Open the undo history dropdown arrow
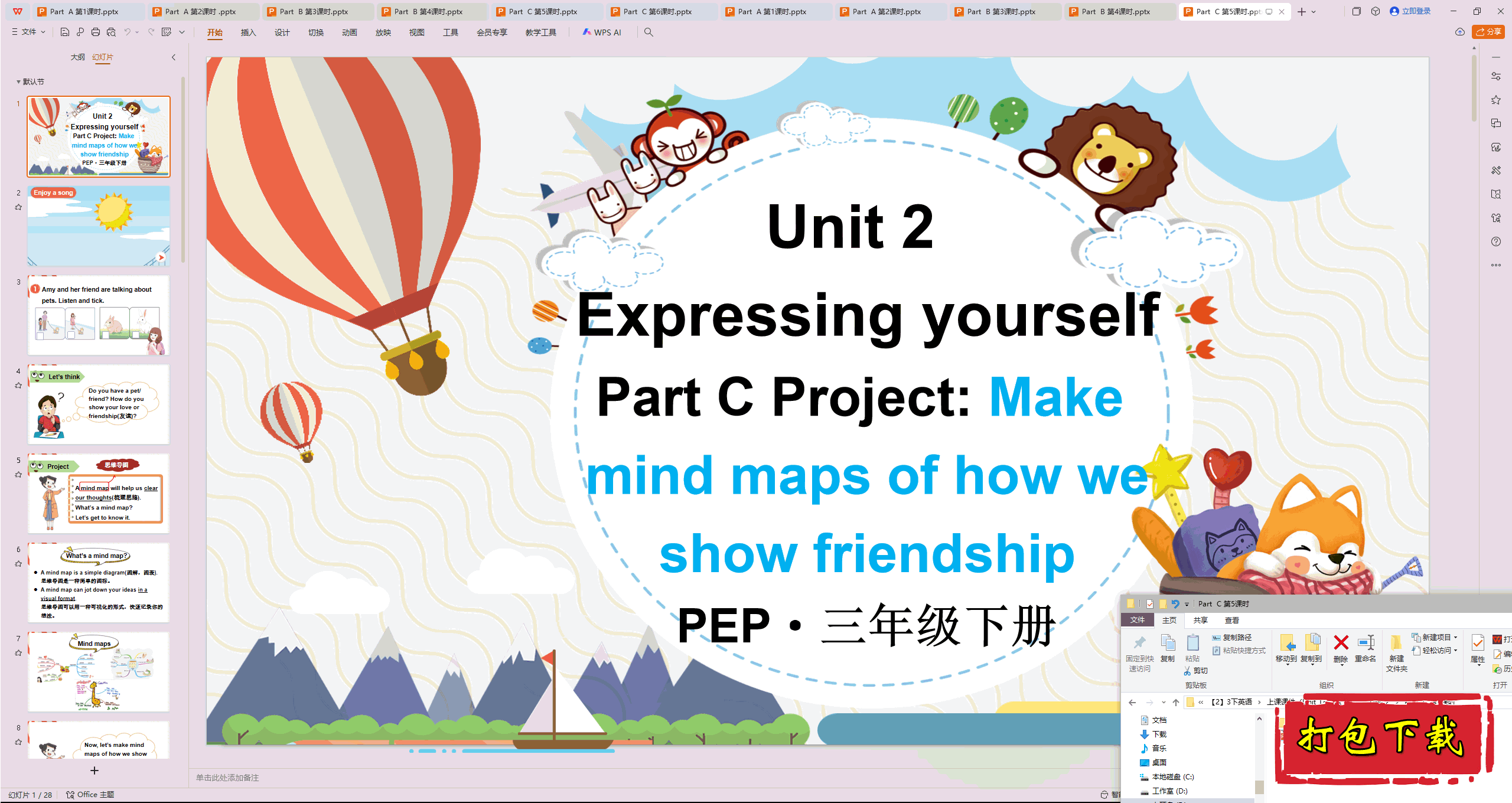Screen dimensions: 1512x803 pos(137,32)
